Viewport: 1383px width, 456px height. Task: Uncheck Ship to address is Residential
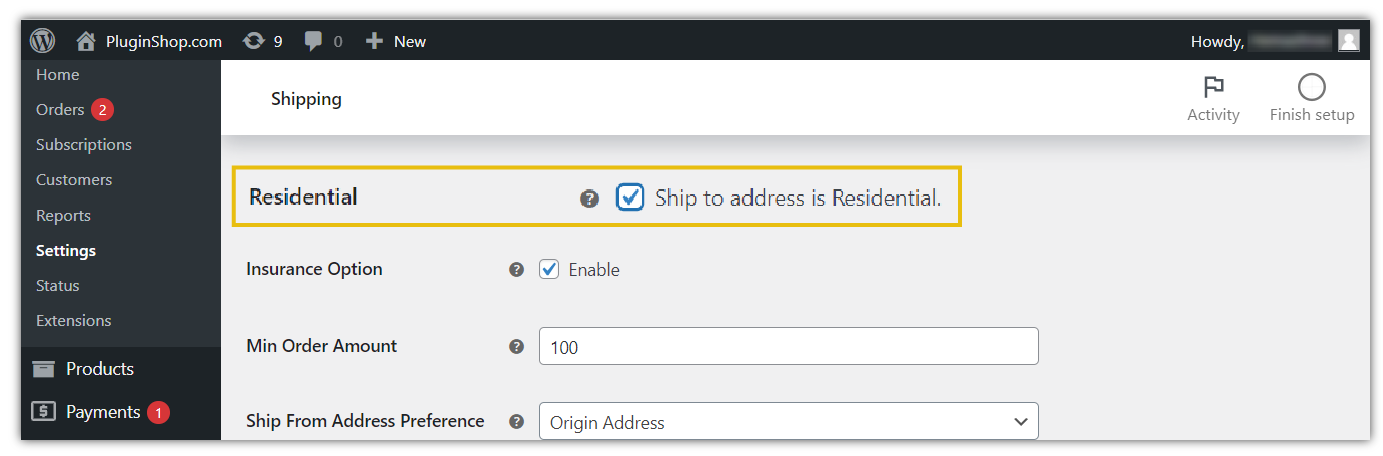click(630, 197)
